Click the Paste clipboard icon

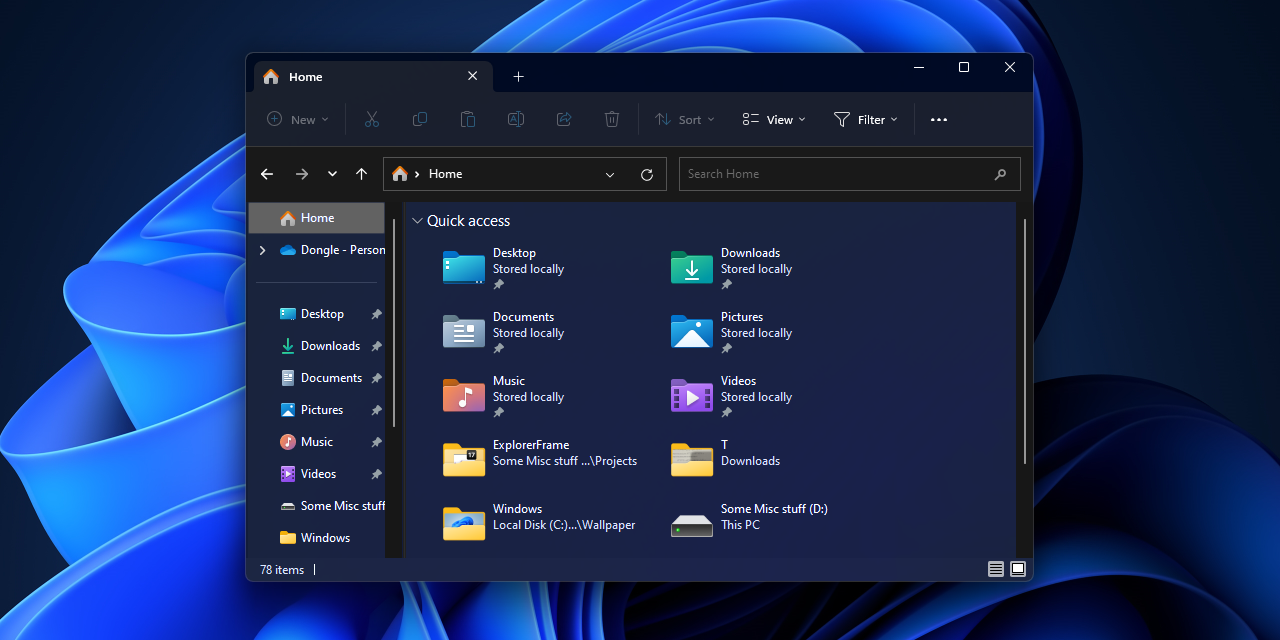click(468, 119)
